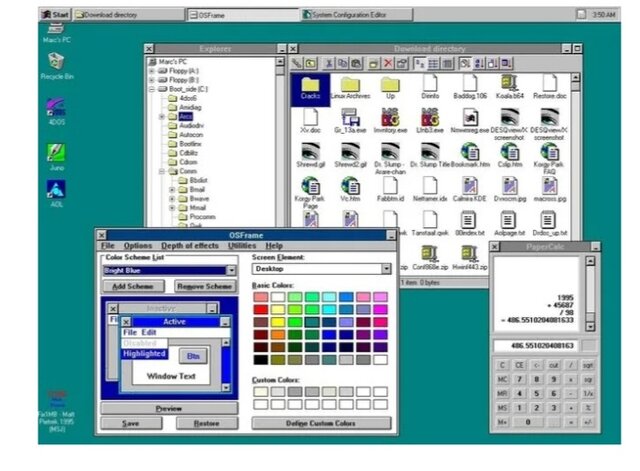
Task: Open the Juno desktop icon
Action: [57, 157]
